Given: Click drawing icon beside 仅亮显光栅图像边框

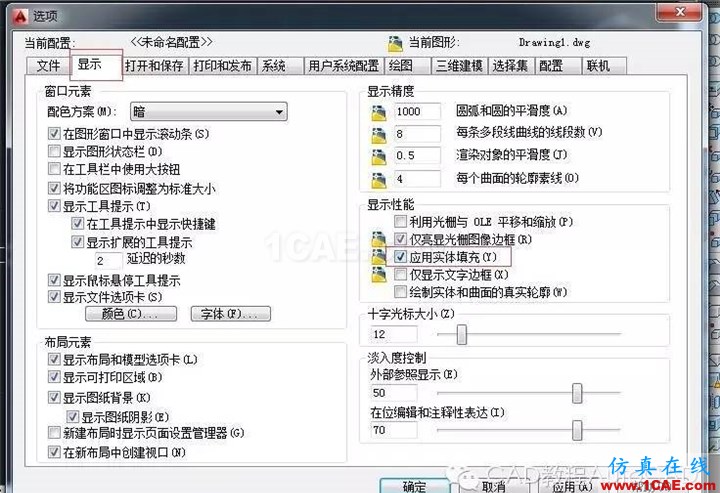Looking at the screenshot, I should pos(378,239).
